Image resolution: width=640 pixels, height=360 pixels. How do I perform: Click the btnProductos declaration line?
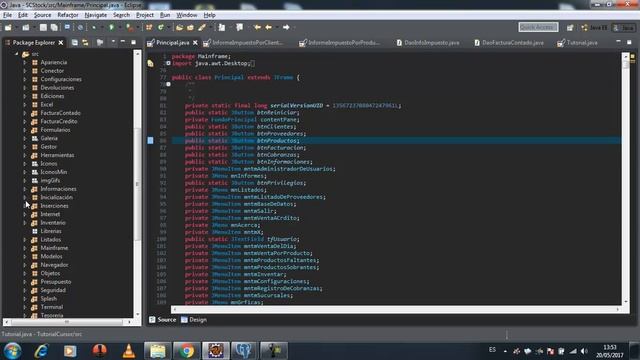click(x=396, y=140)
